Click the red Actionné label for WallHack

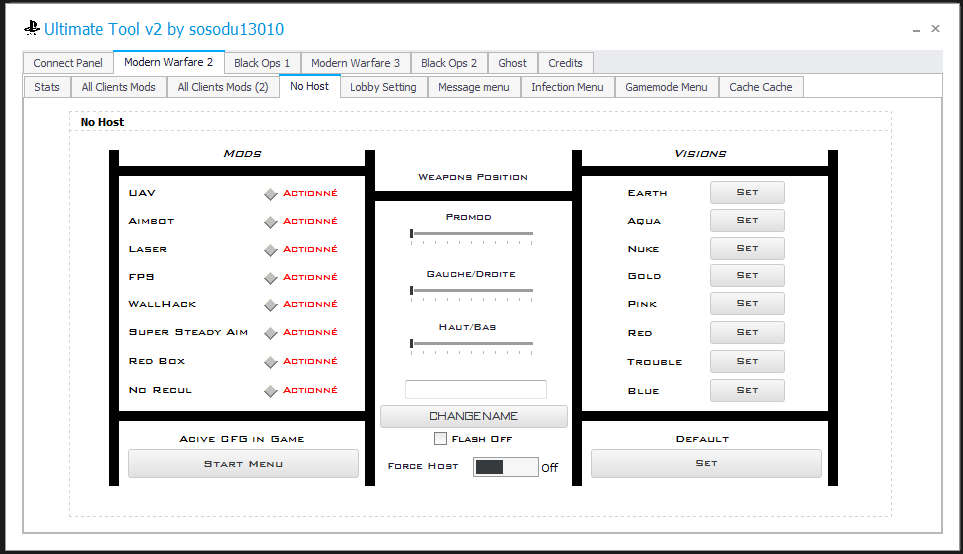point(310,304)
